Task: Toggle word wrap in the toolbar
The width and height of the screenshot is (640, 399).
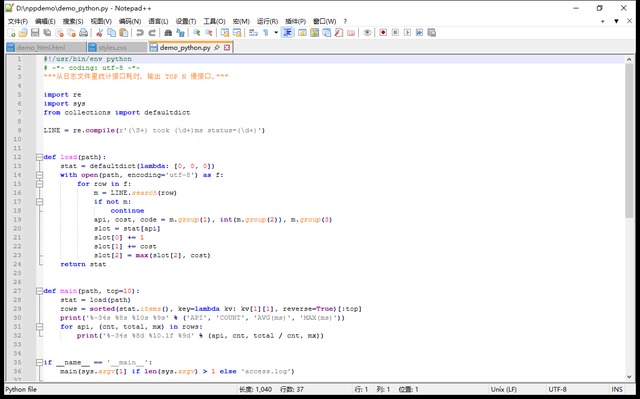Action: click(253, 33)
